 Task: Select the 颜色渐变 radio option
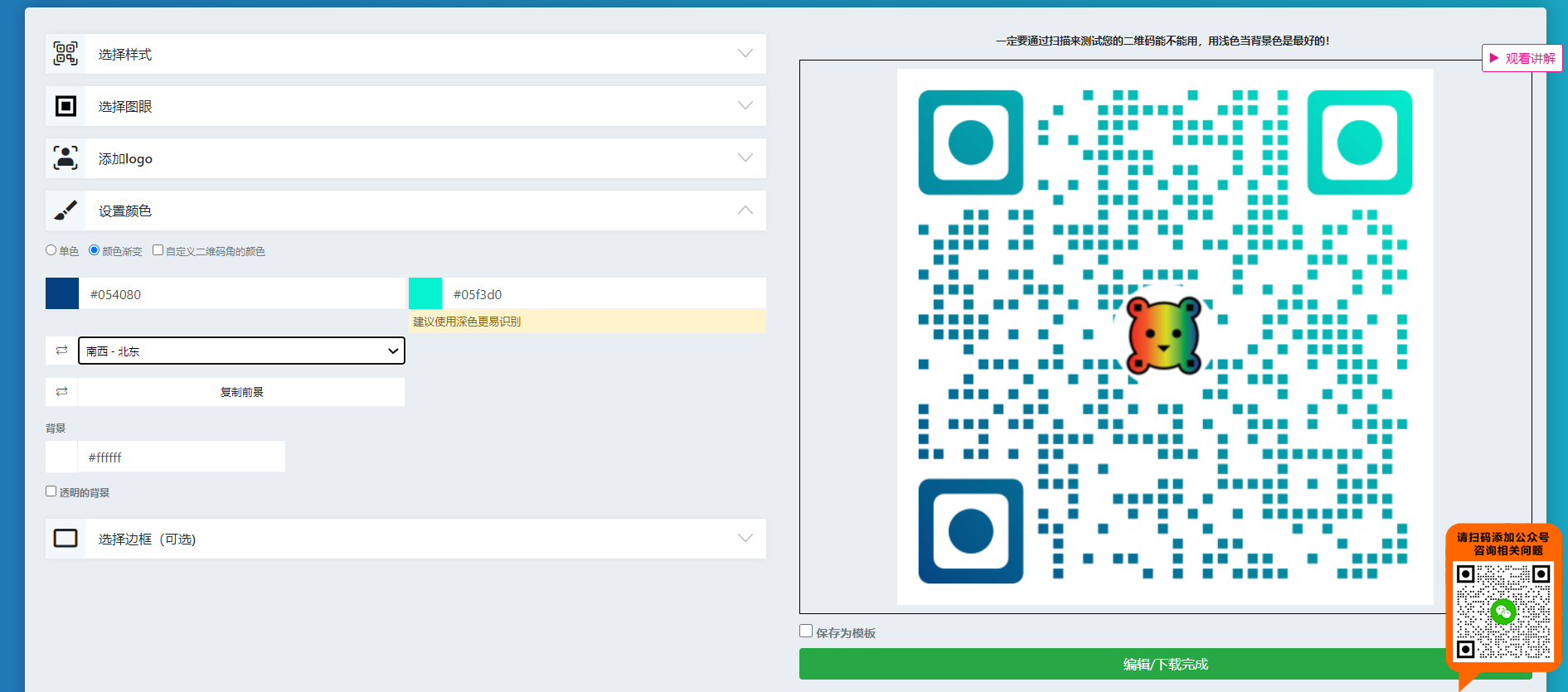click(x=94, y=250)
